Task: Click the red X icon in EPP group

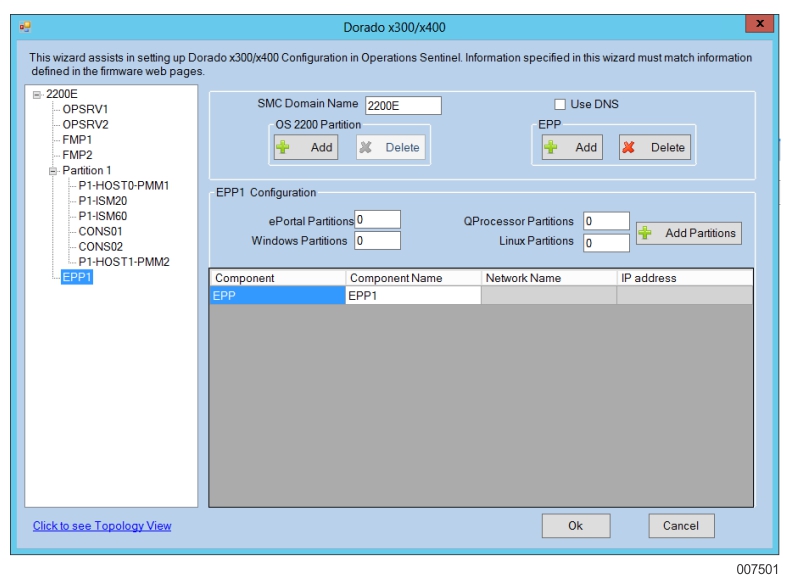Action: point(628,147)
